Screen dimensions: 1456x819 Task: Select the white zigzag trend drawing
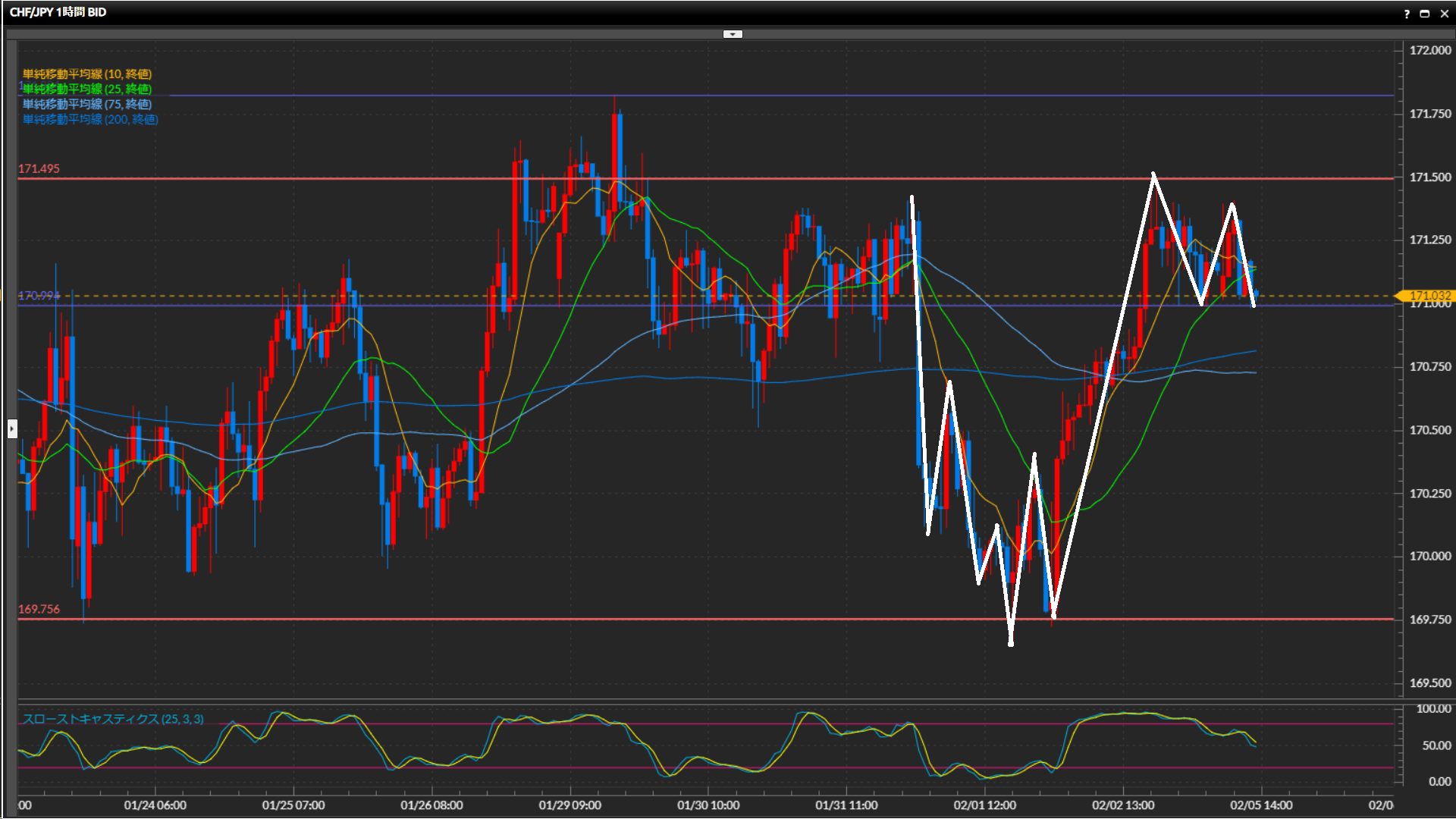1104,394
